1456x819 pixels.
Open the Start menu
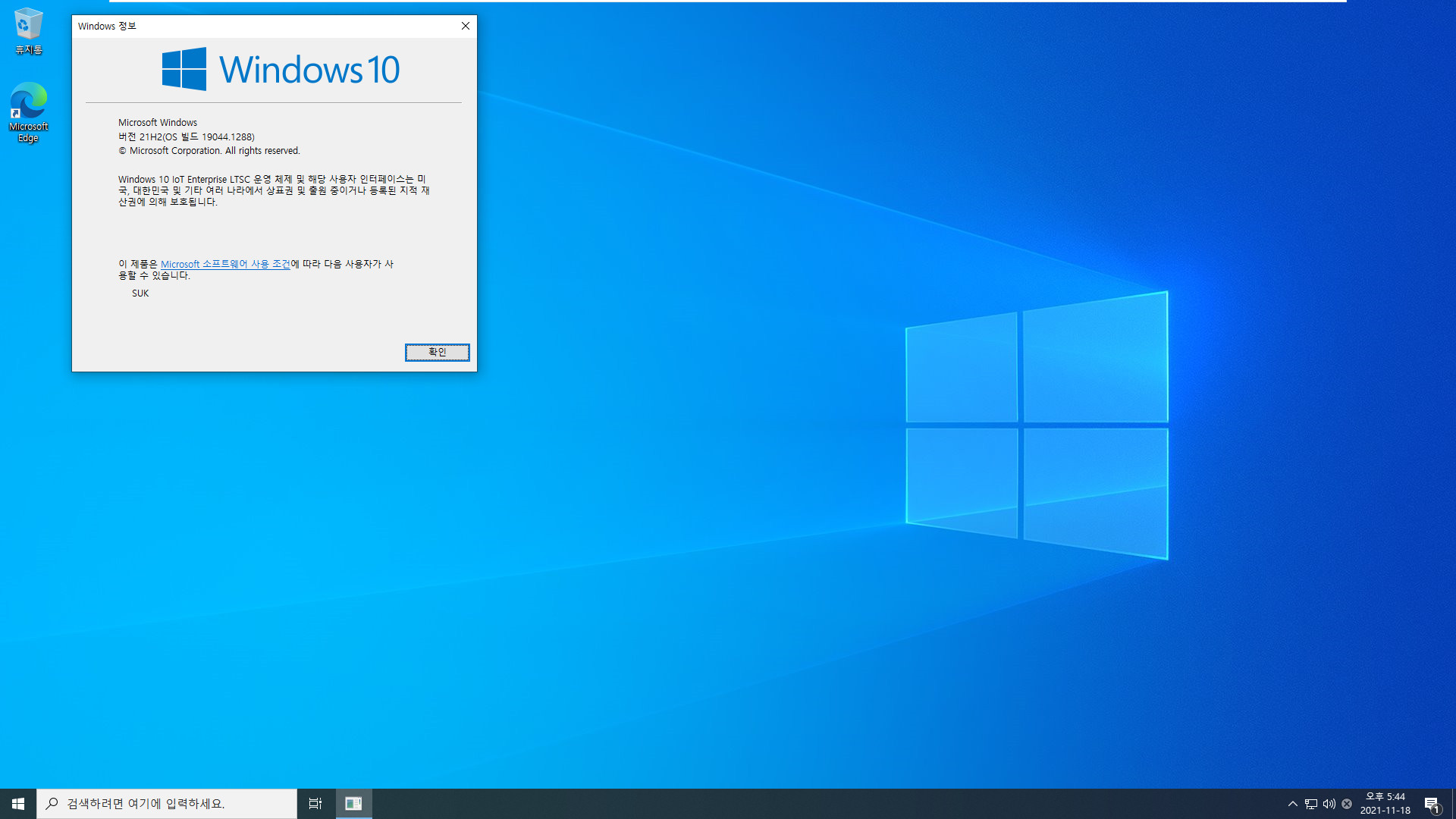pyautogui.click(x=17, y=803)
